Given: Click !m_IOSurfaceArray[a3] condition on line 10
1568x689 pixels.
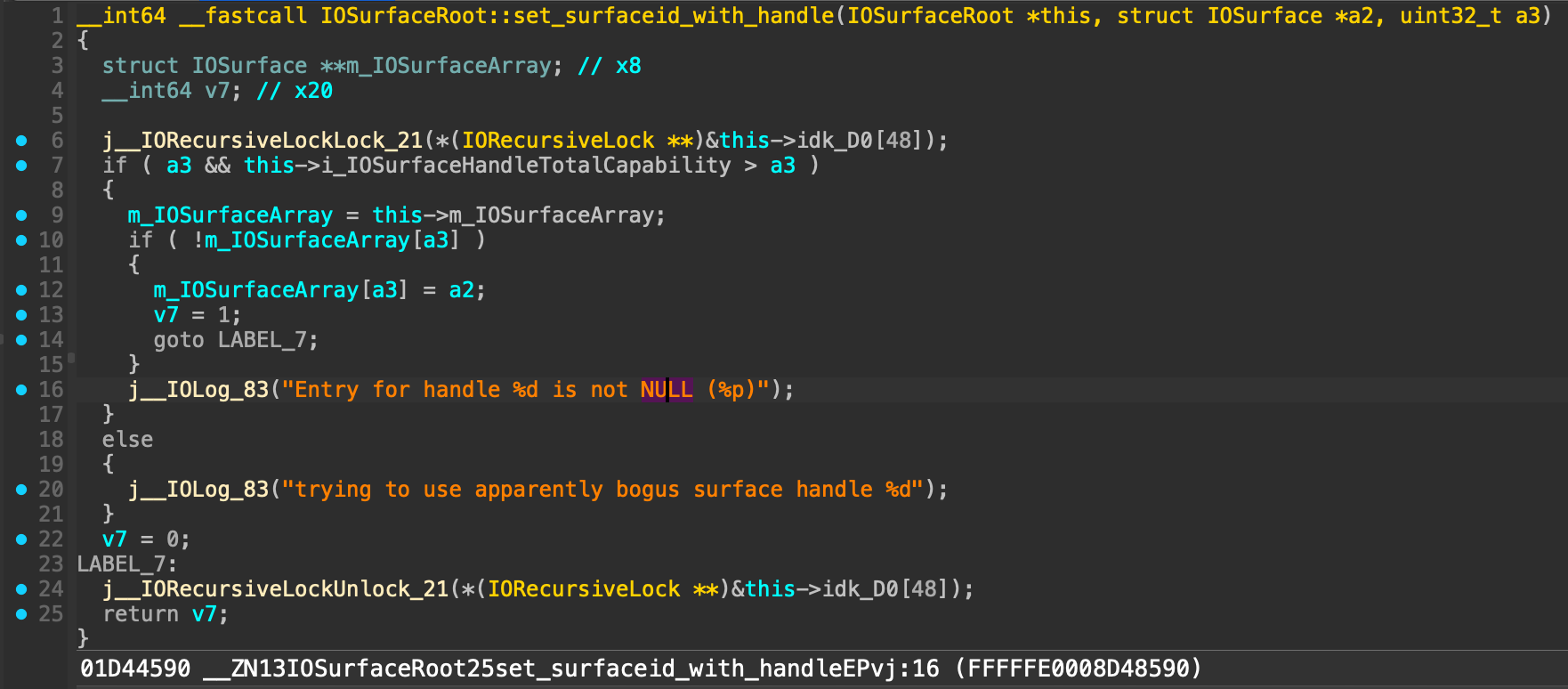Looking at the screenshot, I should pyautogui.click(x=327, y=240).
